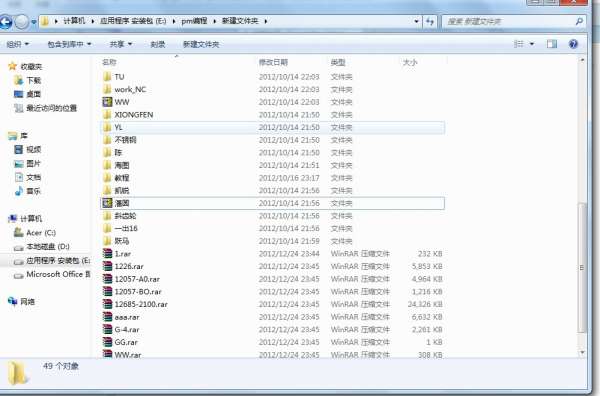Select the 12685-2100.rar archive icon

(108, 304)
